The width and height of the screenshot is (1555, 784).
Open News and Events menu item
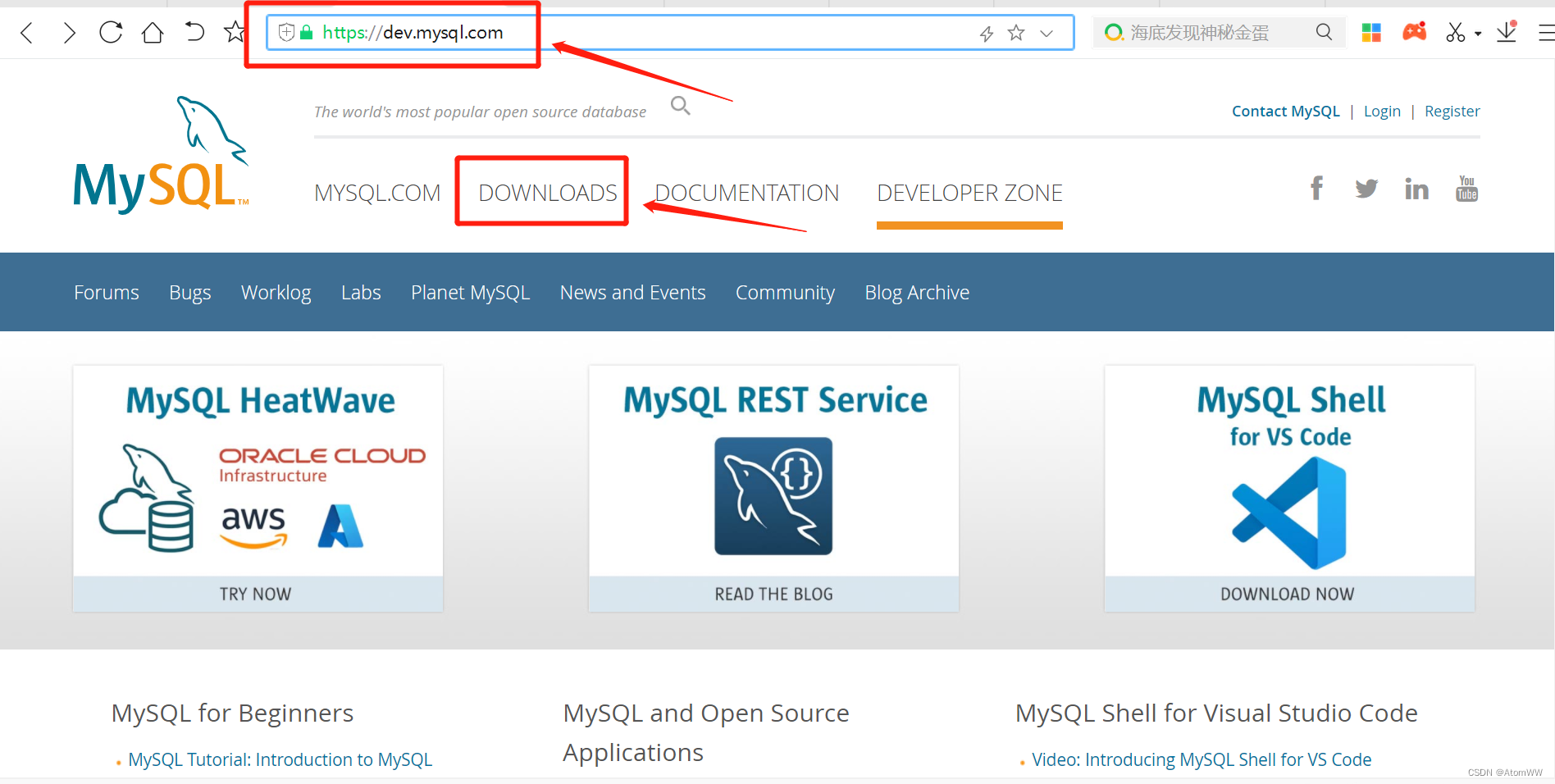(x=632, y=293)
